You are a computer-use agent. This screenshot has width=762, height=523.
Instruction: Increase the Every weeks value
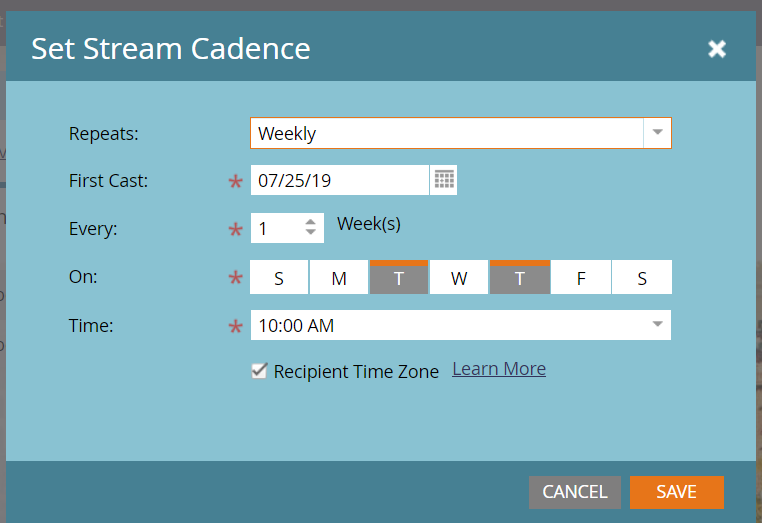click(x=311, y=222)
